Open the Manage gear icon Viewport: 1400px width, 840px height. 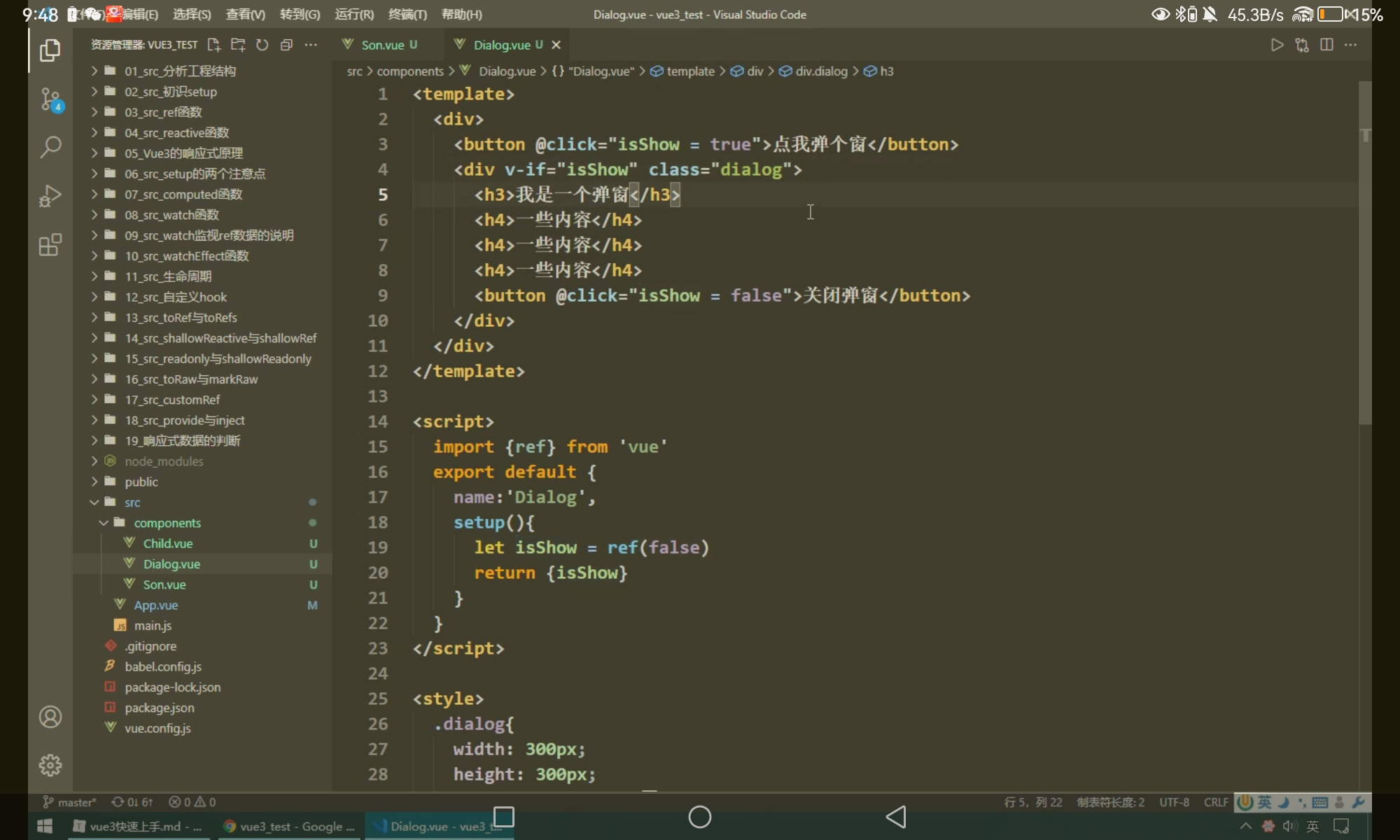pyautogui.click(x=50, y=765)
